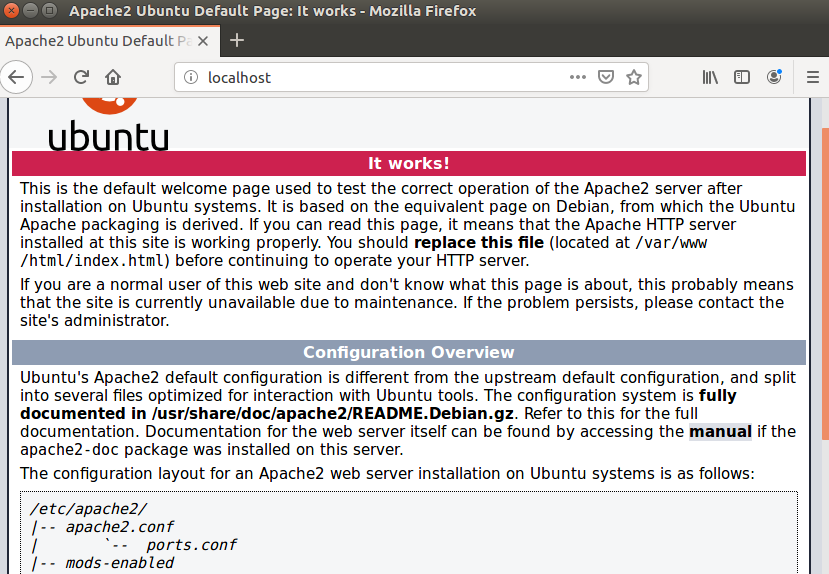Click 'mods-enabled' in the config tree
829x574 pixels.
tap(119, 563)
